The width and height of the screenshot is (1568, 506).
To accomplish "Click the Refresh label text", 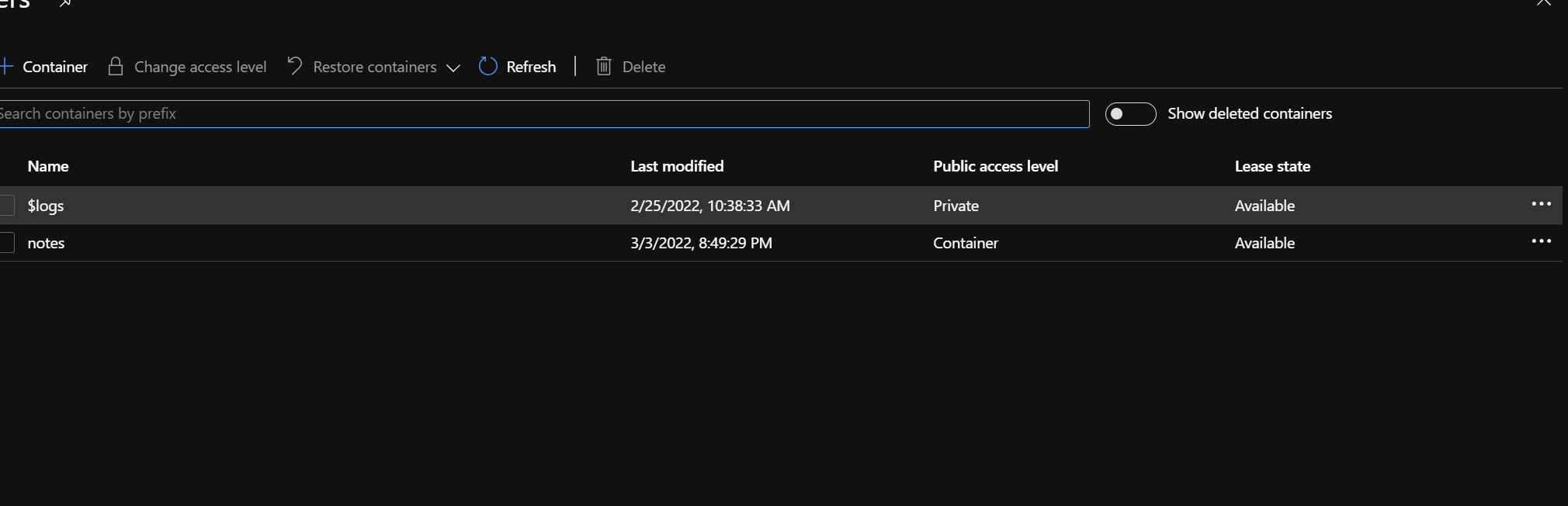I will 531,67.
